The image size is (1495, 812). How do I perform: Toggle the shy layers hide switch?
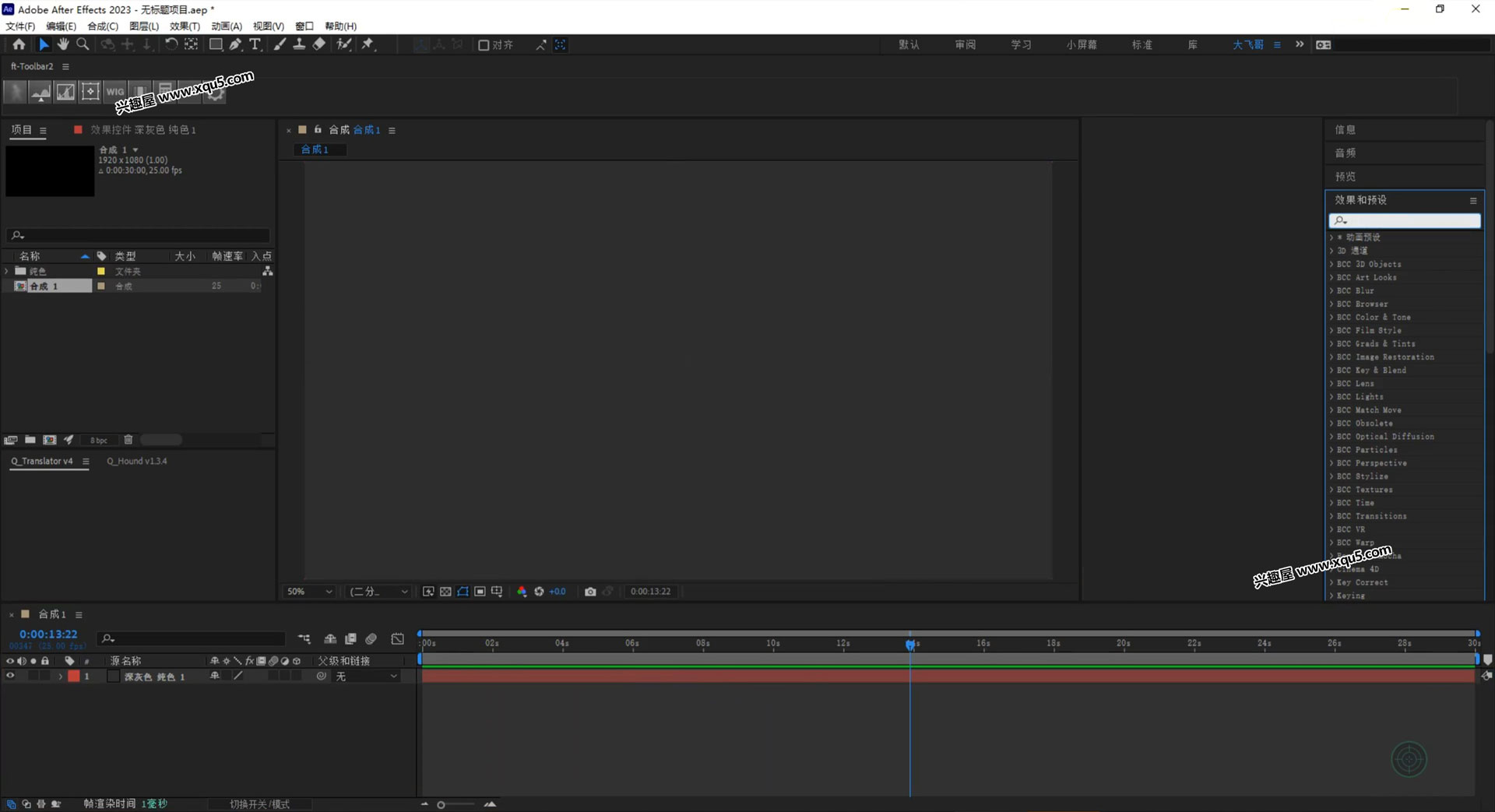(330, 639)
